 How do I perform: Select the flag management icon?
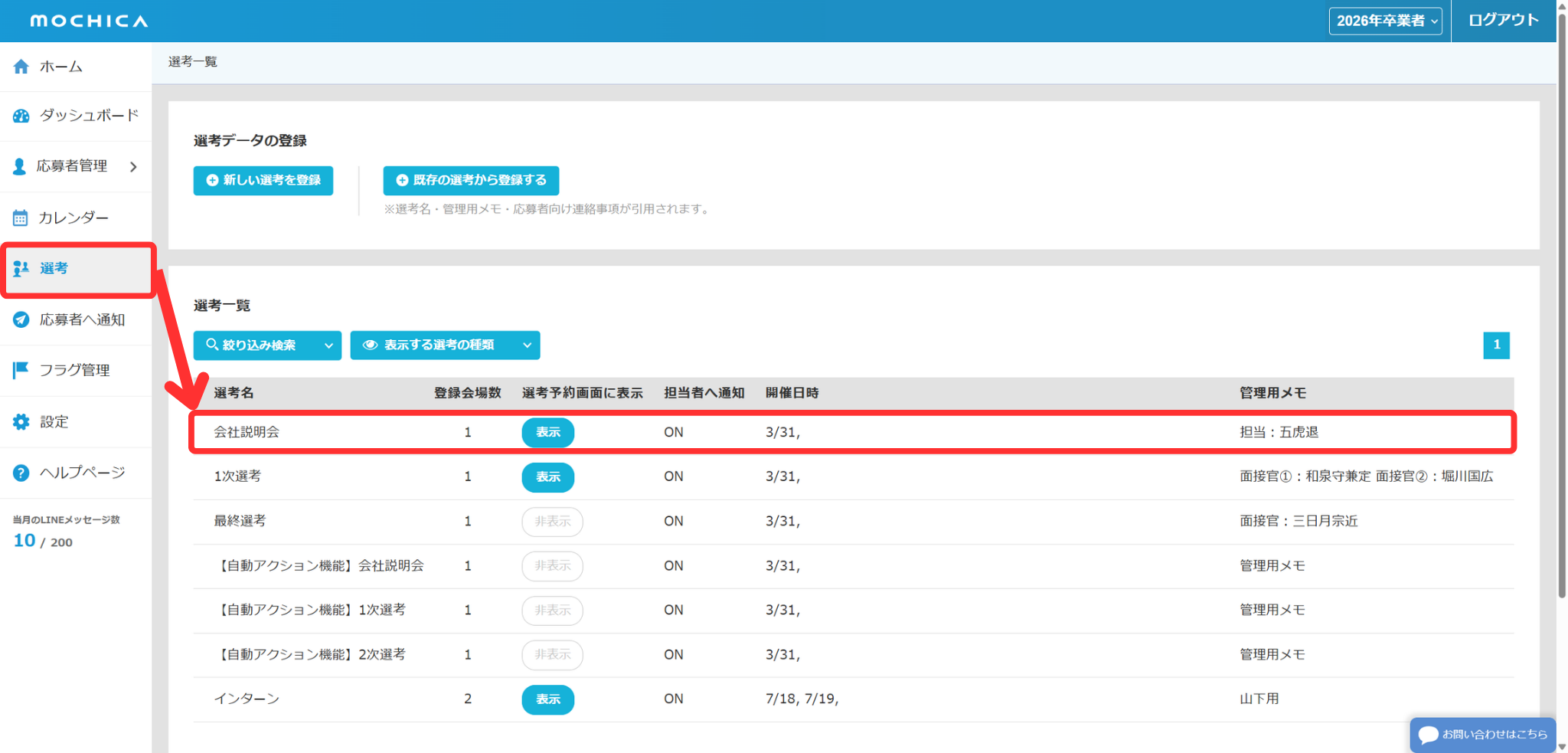click(21, 371)
